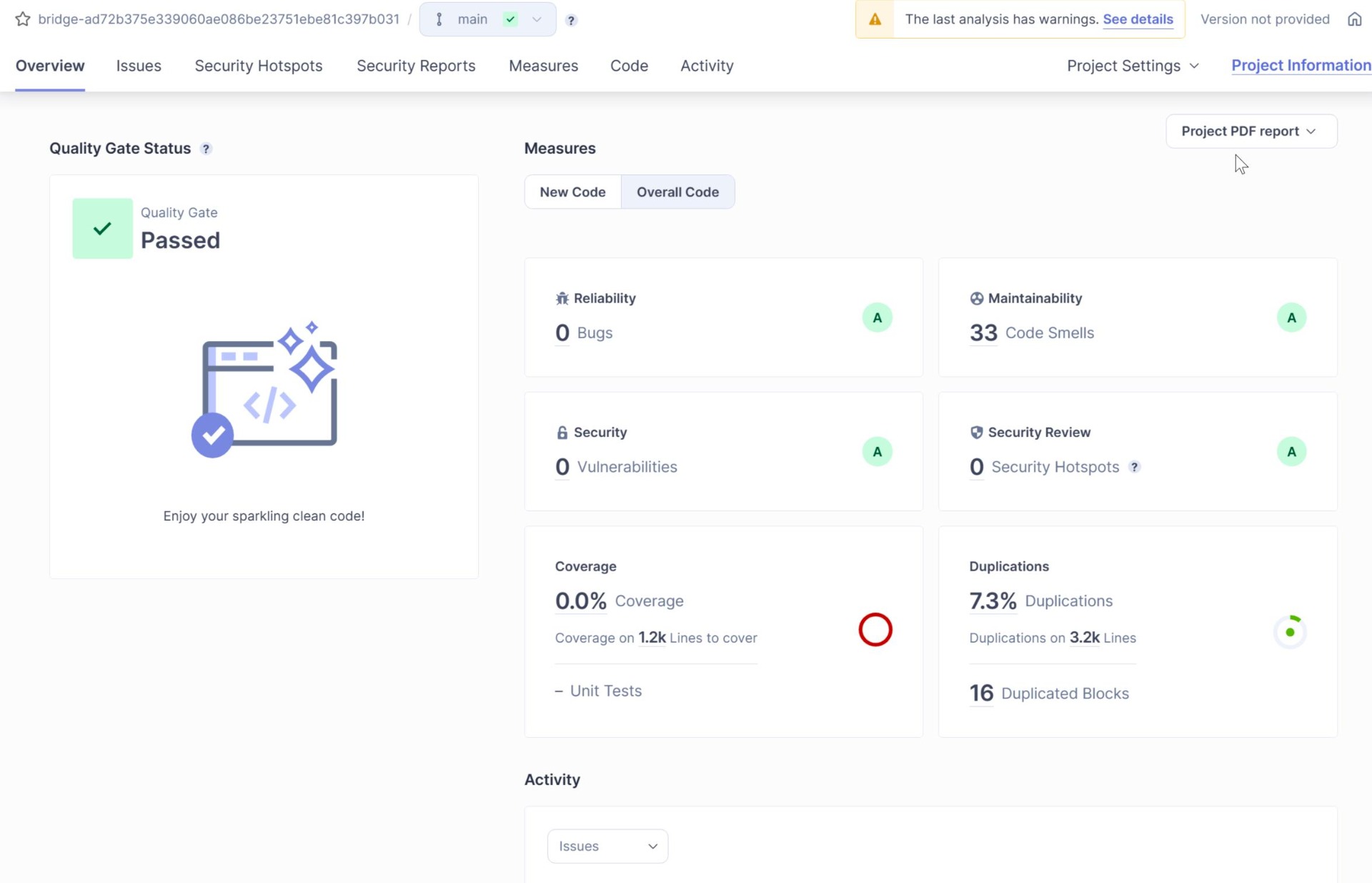Click the Unit Tests dash value
The height and width of the screenshot is (883, 1372).
(x=559, y=691)
